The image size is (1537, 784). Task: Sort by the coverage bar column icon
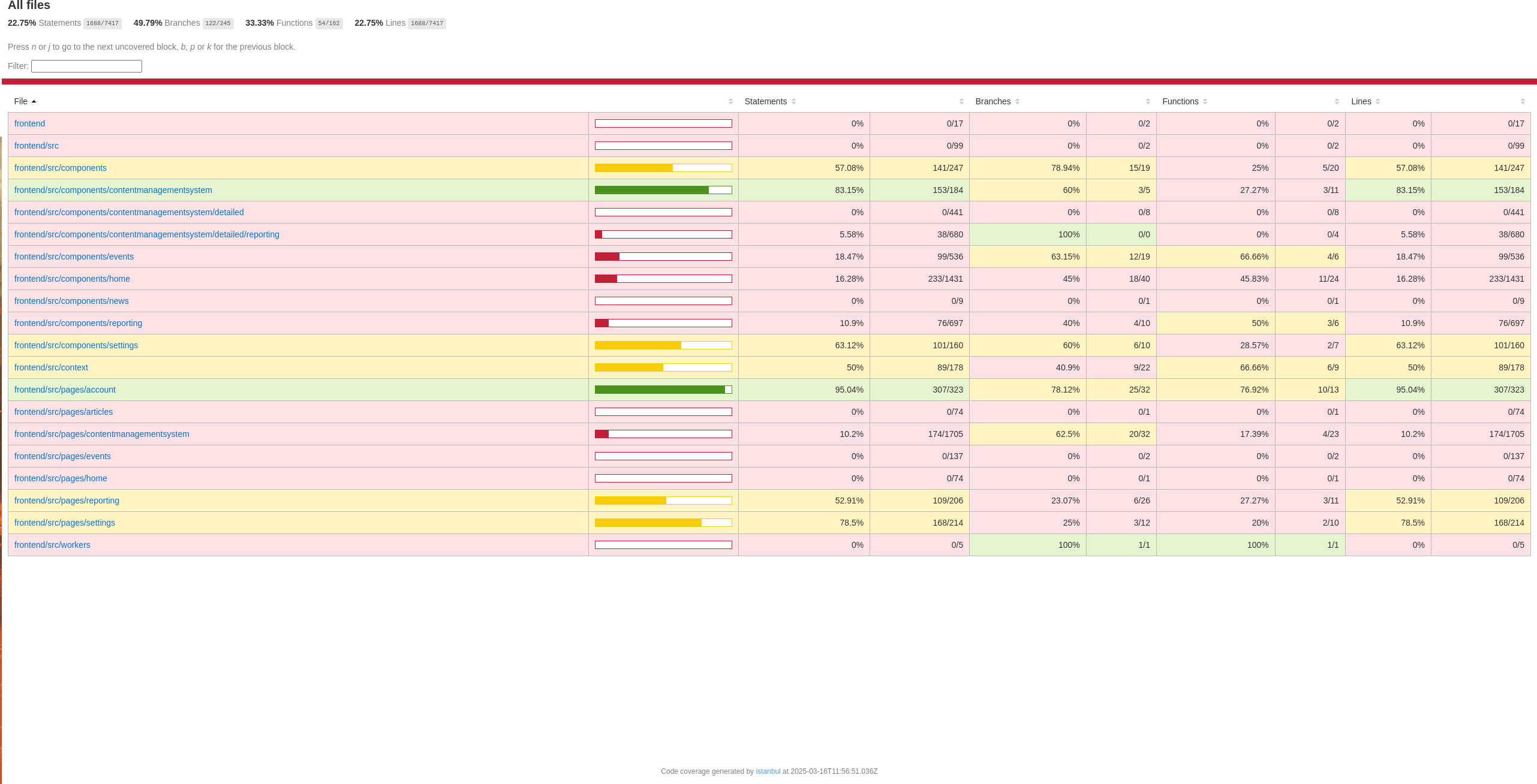click(x=730, y=101)
